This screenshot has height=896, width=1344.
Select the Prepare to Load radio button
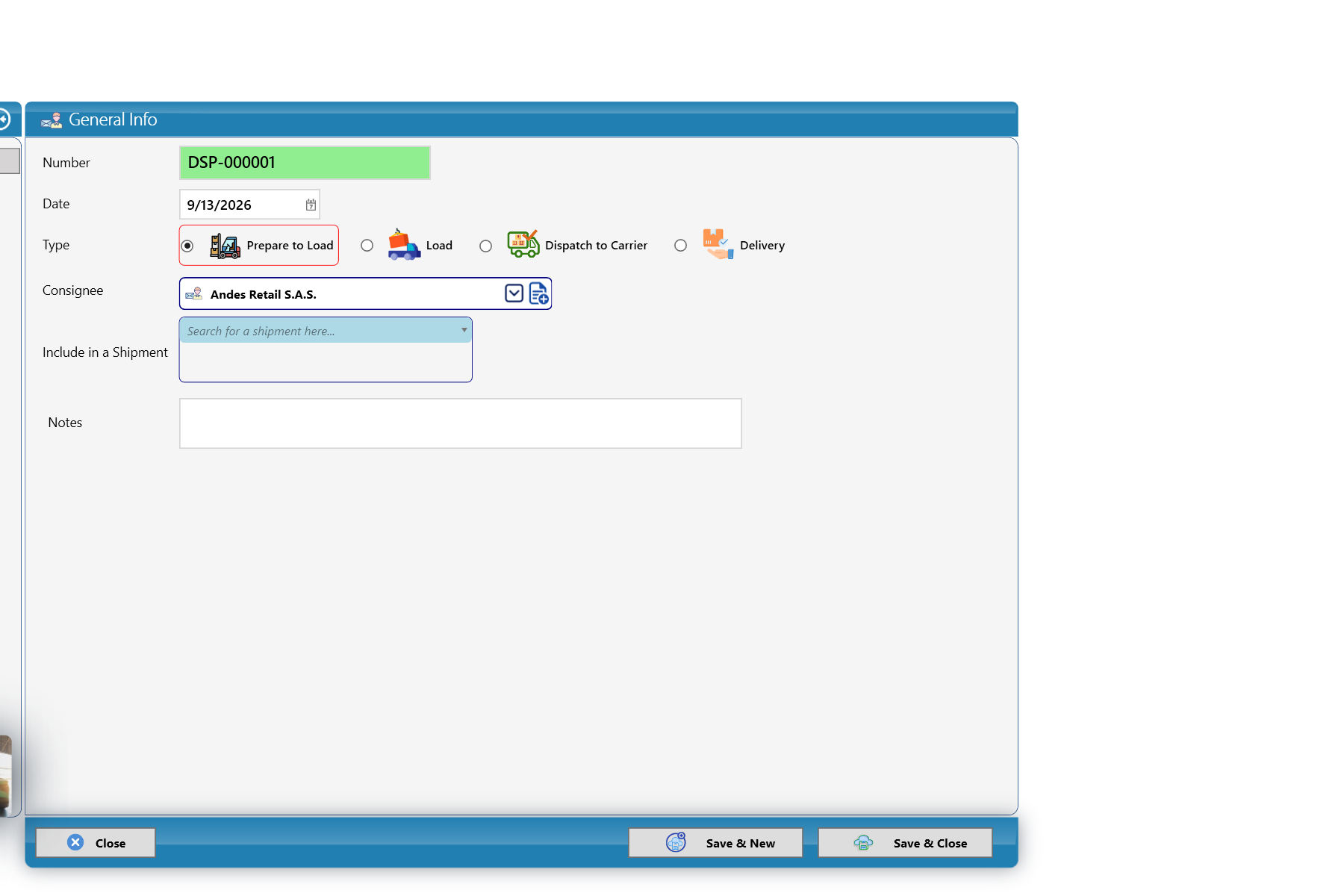pyautogui.click(x=187, y=246)
